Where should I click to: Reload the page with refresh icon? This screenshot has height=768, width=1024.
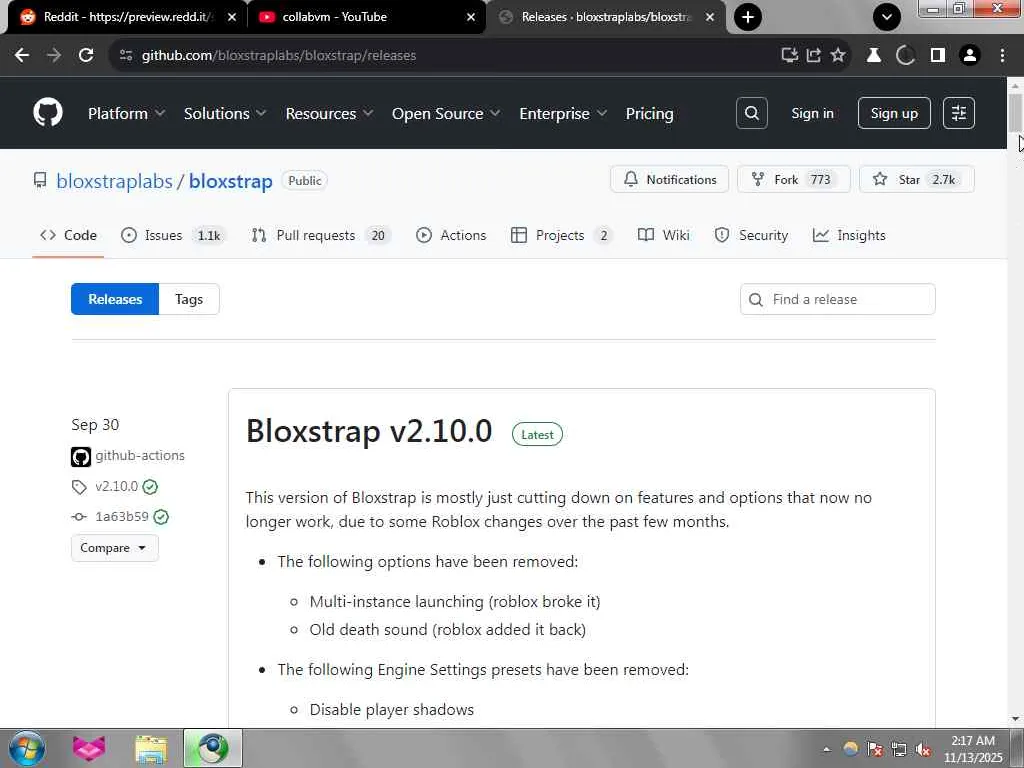pos(86,55)
